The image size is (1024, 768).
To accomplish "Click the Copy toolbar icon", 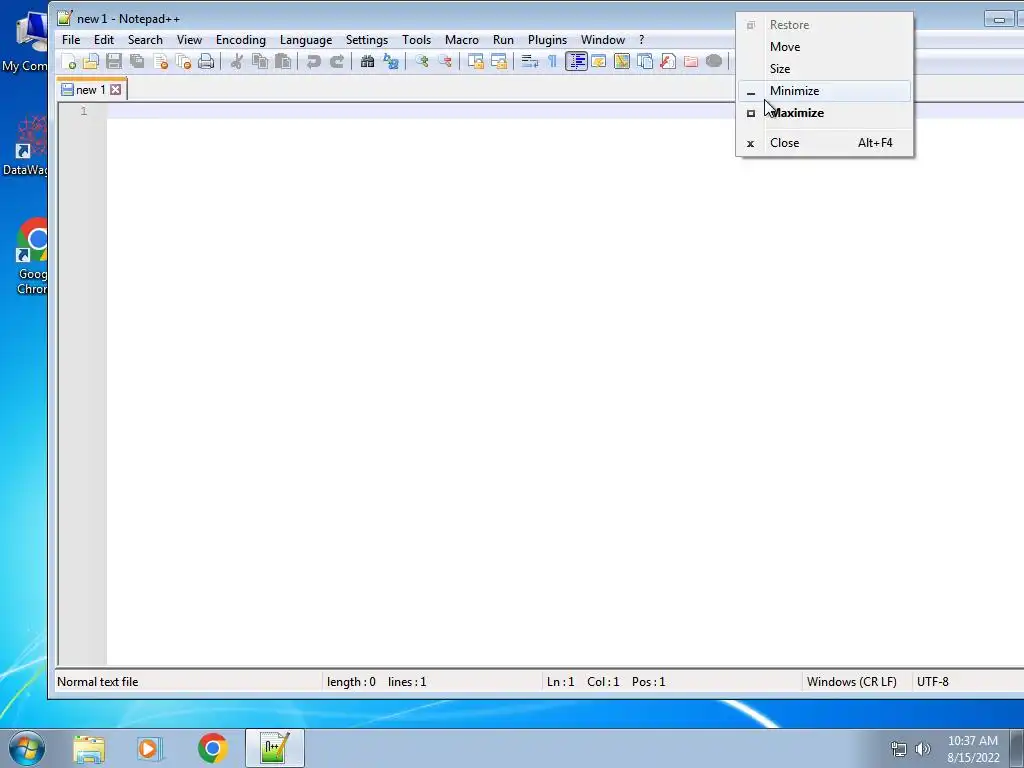I will point(260,61).
